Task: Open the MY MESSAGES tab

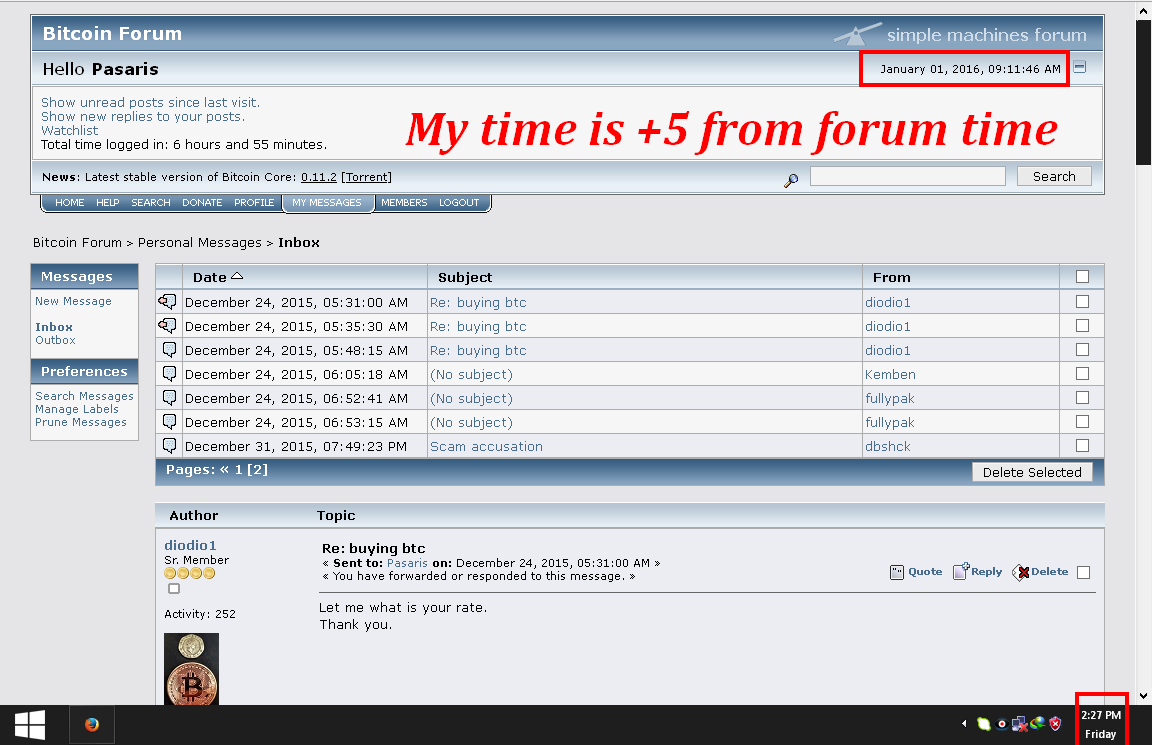Action: point(327,203)
